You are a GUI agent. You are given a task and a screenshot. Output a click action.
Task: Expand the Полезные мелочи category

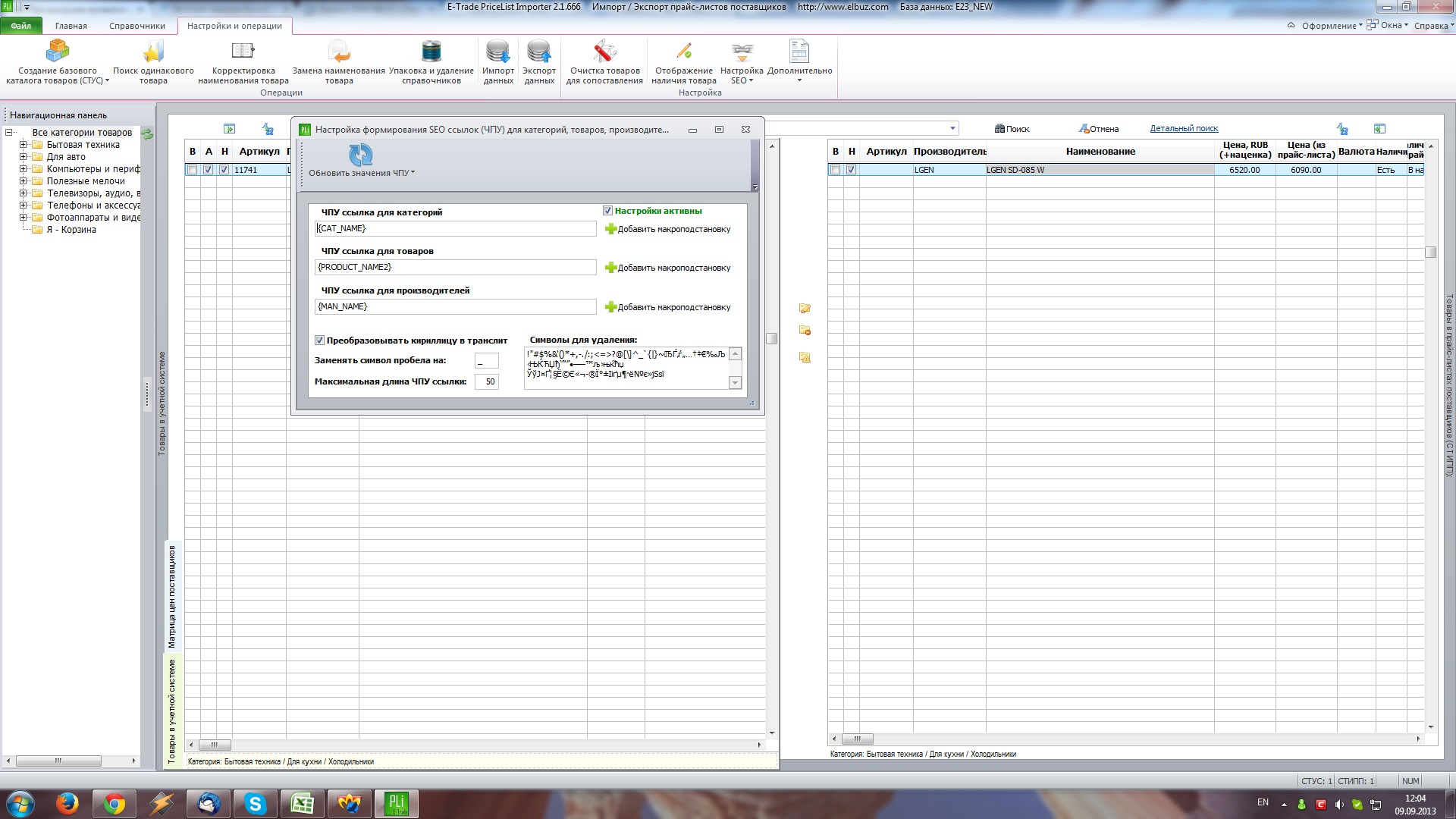tap(23, 181)
